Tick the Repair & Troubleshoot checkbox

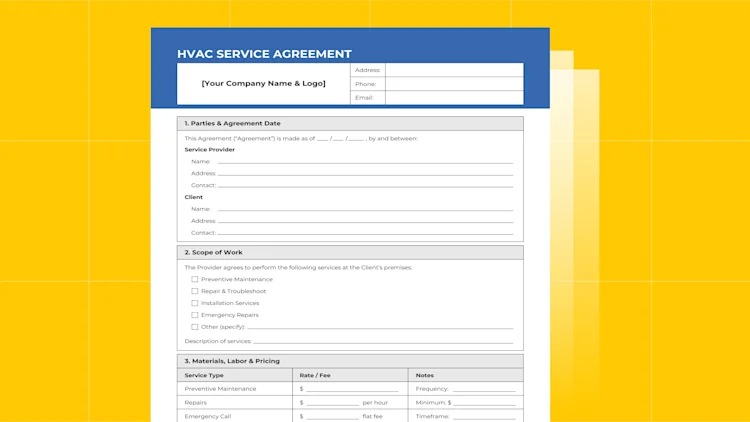(x=195, y=291)
